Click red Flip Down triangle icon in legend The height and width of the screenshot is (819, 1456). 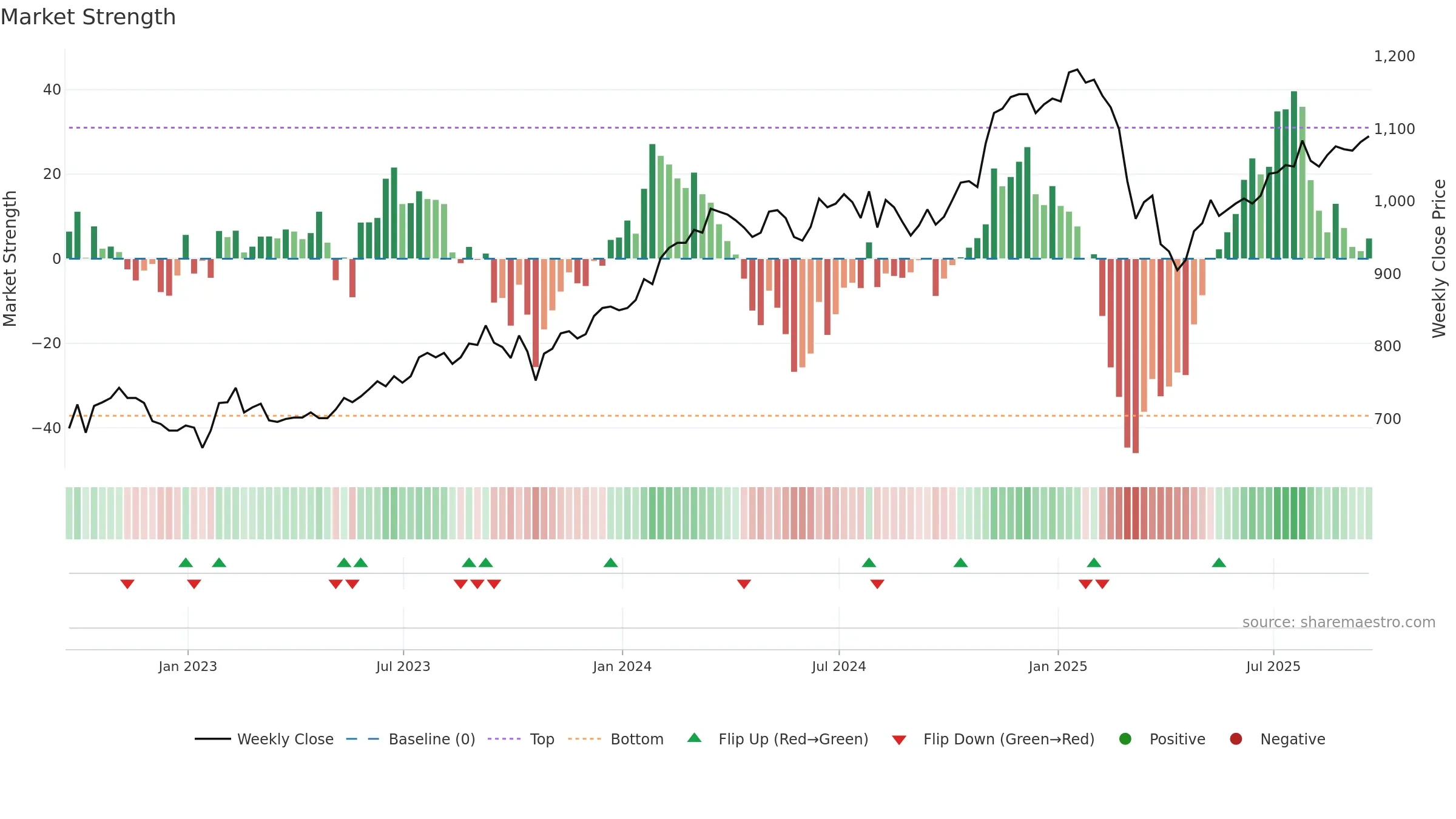(900, 740)
